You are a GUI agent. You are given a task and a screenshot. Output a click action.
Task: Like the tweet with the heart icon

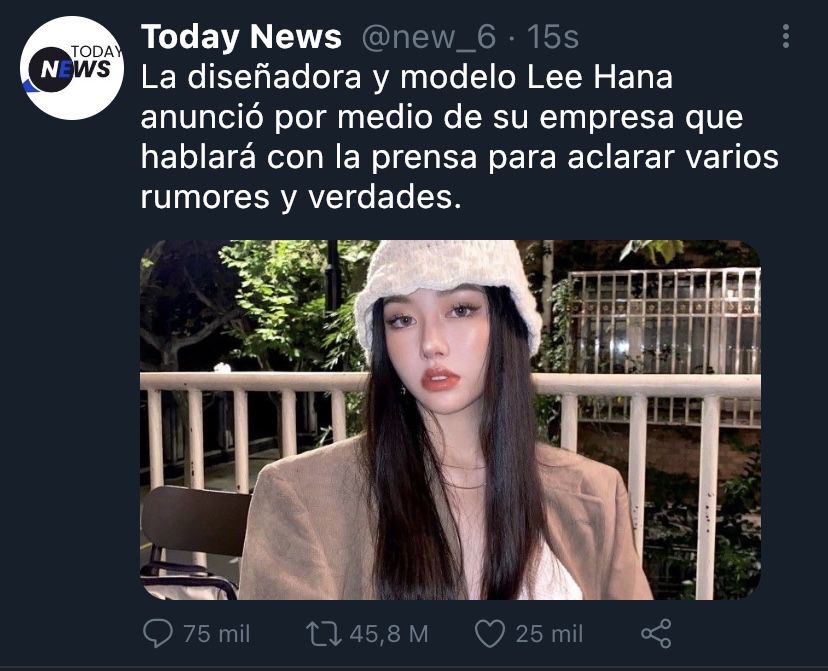click(490, 633)
